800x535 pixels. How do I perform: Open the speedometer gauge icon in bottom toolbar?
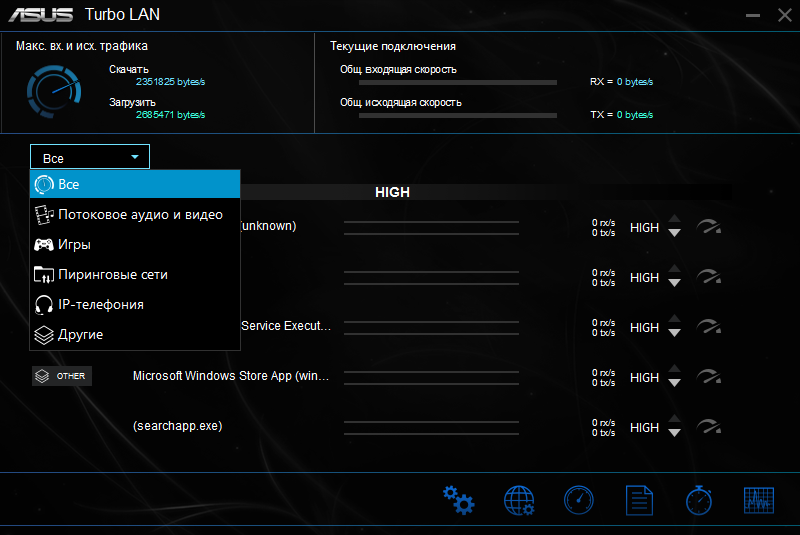(x=579, y=500)
